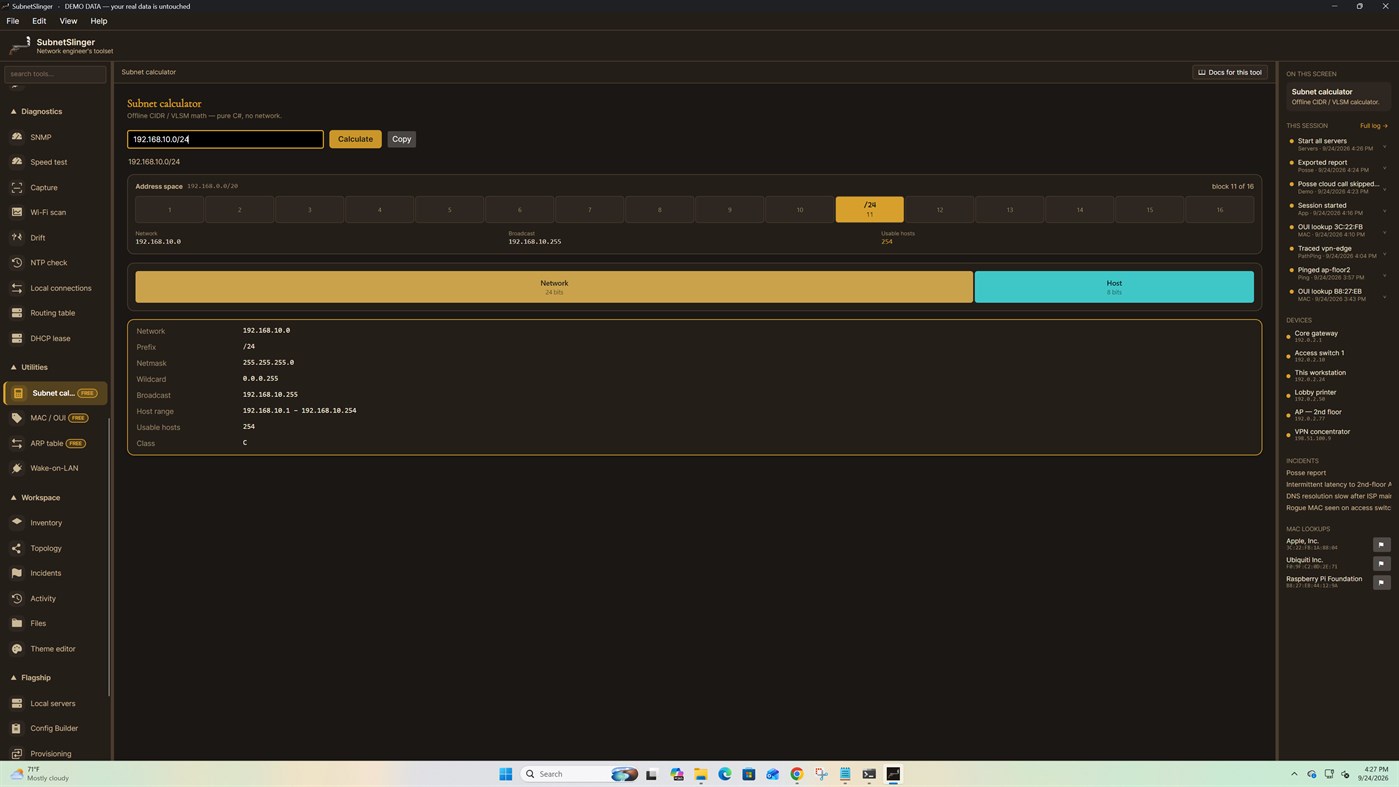This screenshot has height=787, width=1399.
Task: Open the Help menu
Action: point(99,21)
